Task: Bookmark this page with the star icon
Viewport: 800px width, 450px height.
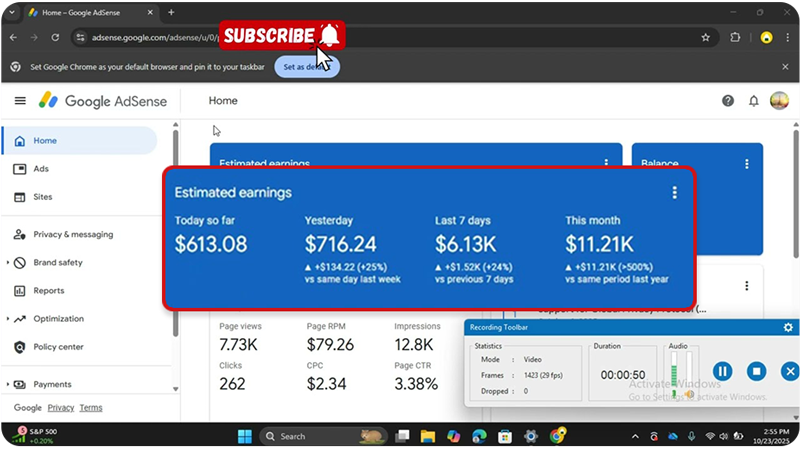Action: (x=705, y=37)
